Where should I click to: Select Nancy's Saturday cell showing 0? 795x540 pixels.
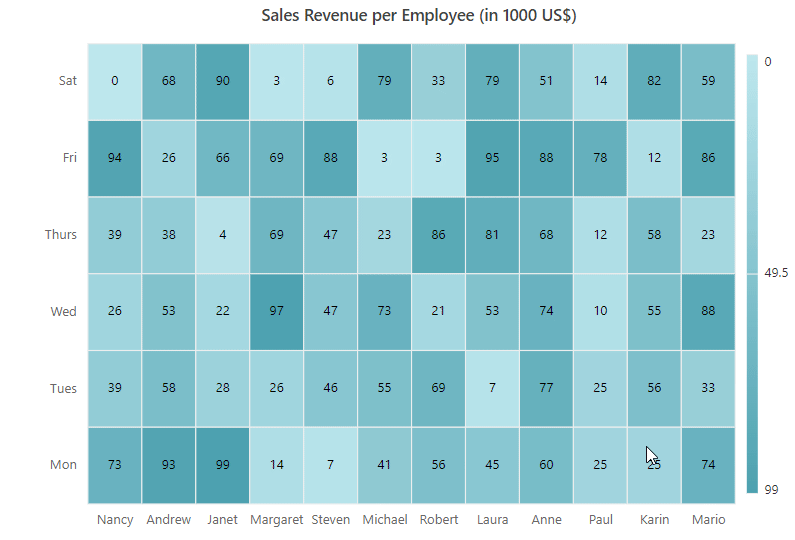click(x=115, y=82)
